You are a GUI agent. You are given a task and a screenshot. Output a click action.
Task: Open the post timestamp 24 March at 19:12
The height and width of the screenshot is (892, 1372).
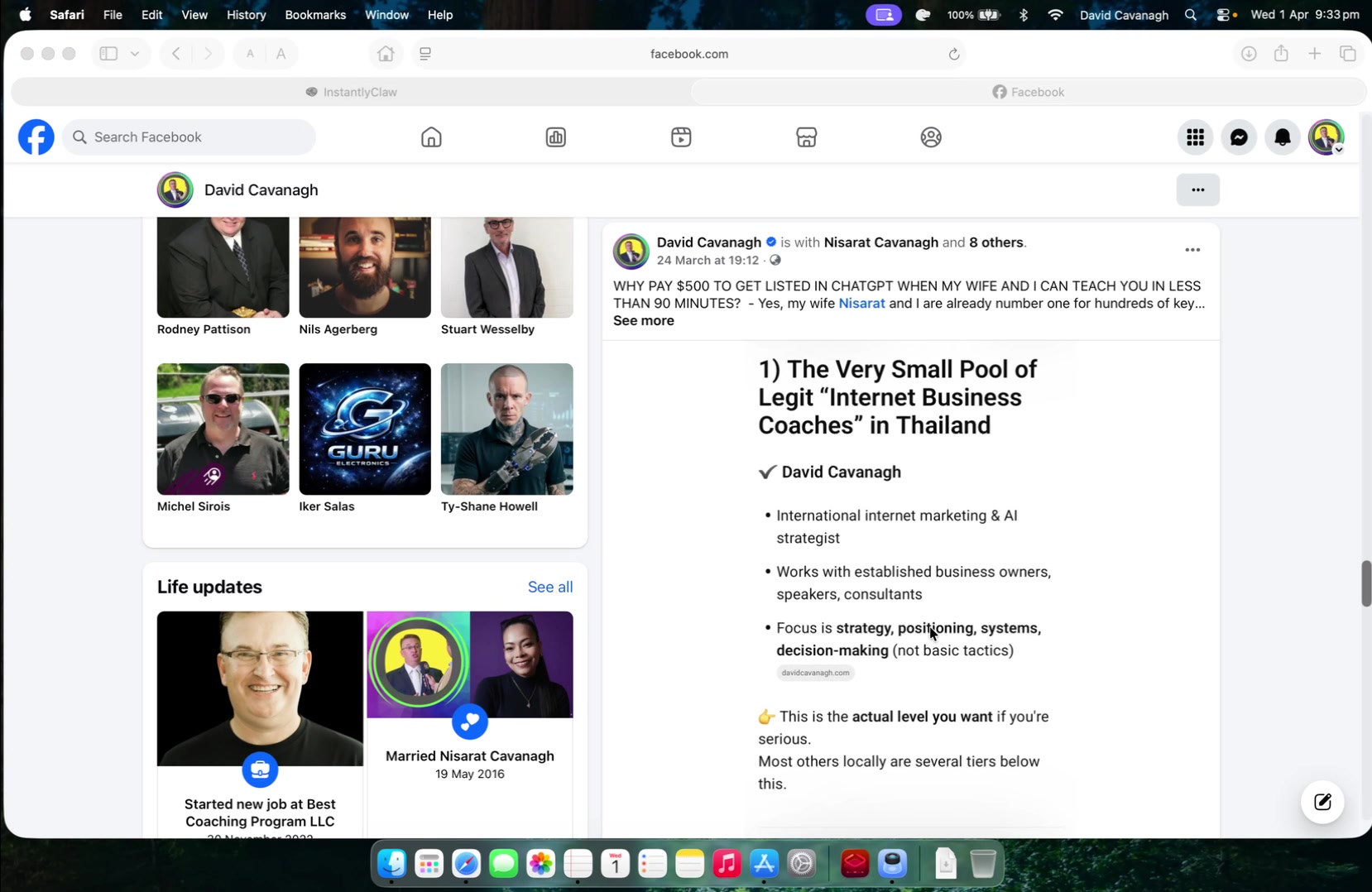coord(708,260)
